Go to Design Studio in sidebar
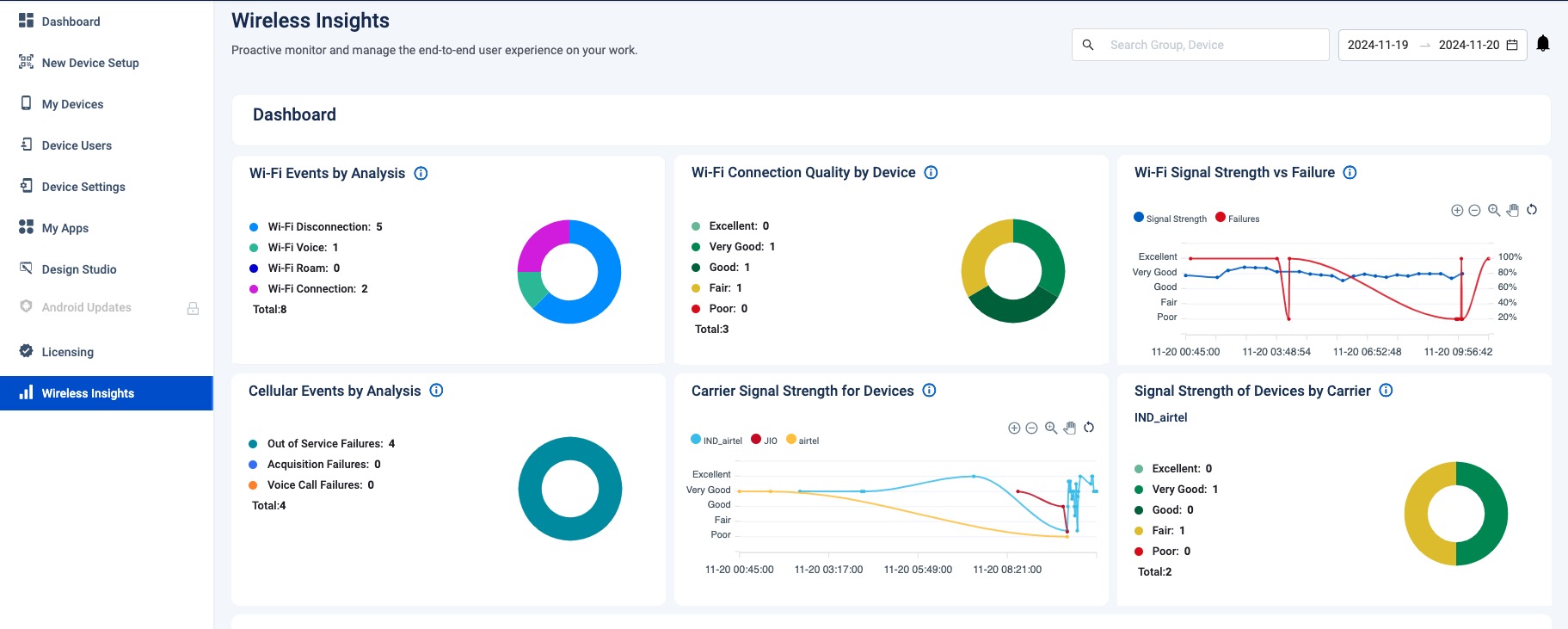The image size is (1568, 629). (x=79, y=269)
